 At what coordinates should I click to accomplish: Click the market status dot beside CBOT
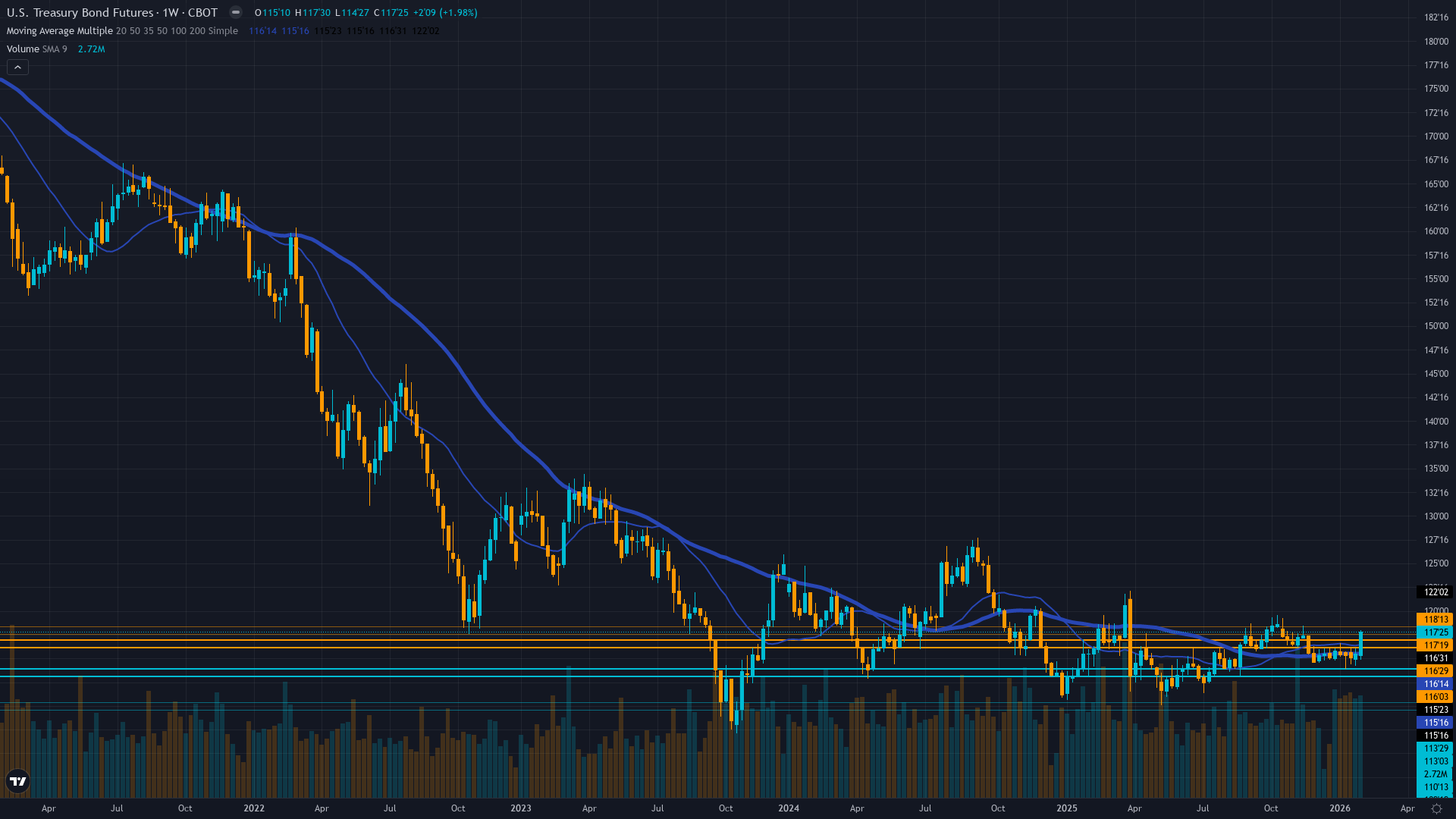236,12
